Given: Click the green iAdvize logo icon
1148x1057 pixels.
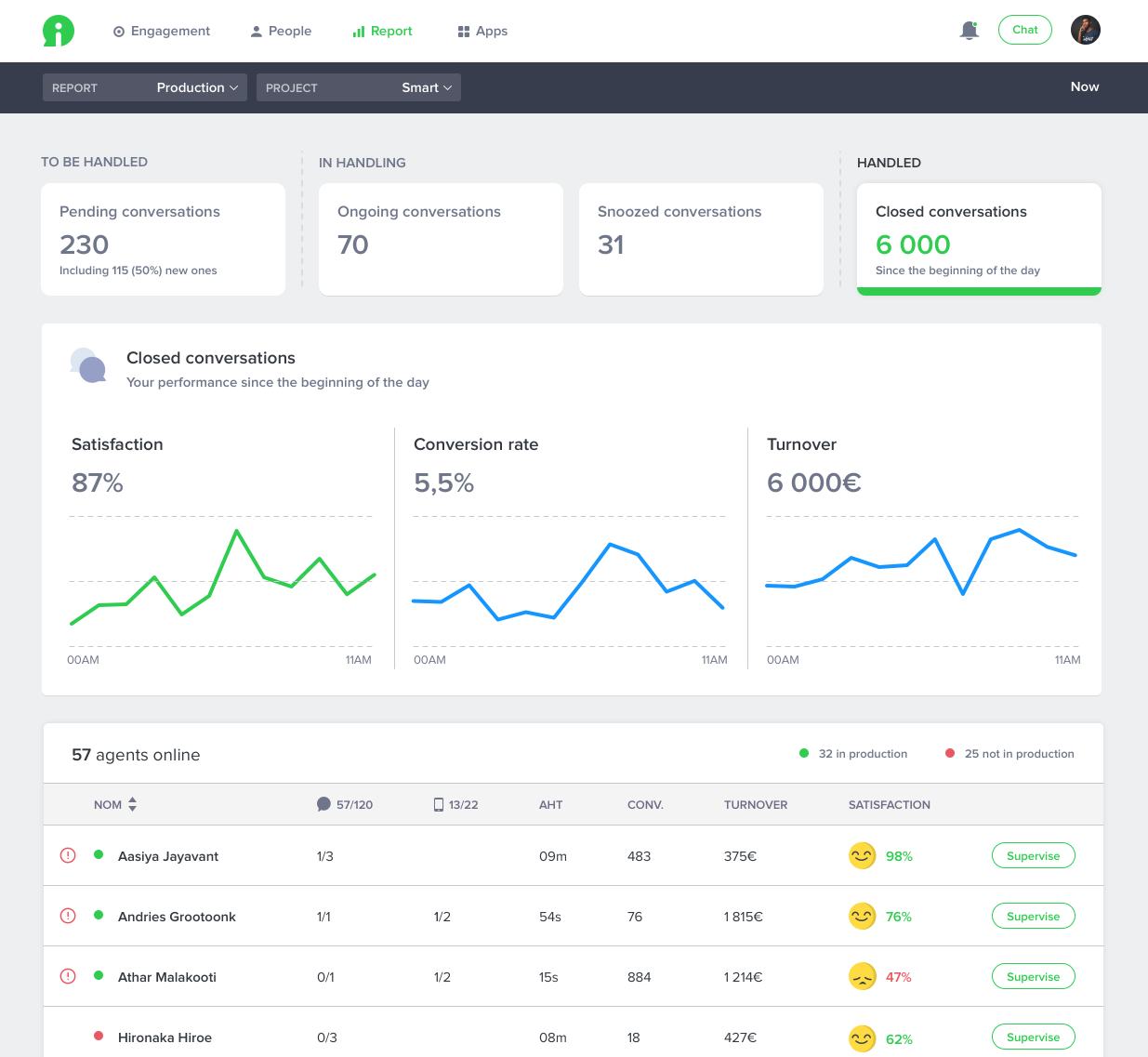Looking at the screenshot, I should pos(58,31).
